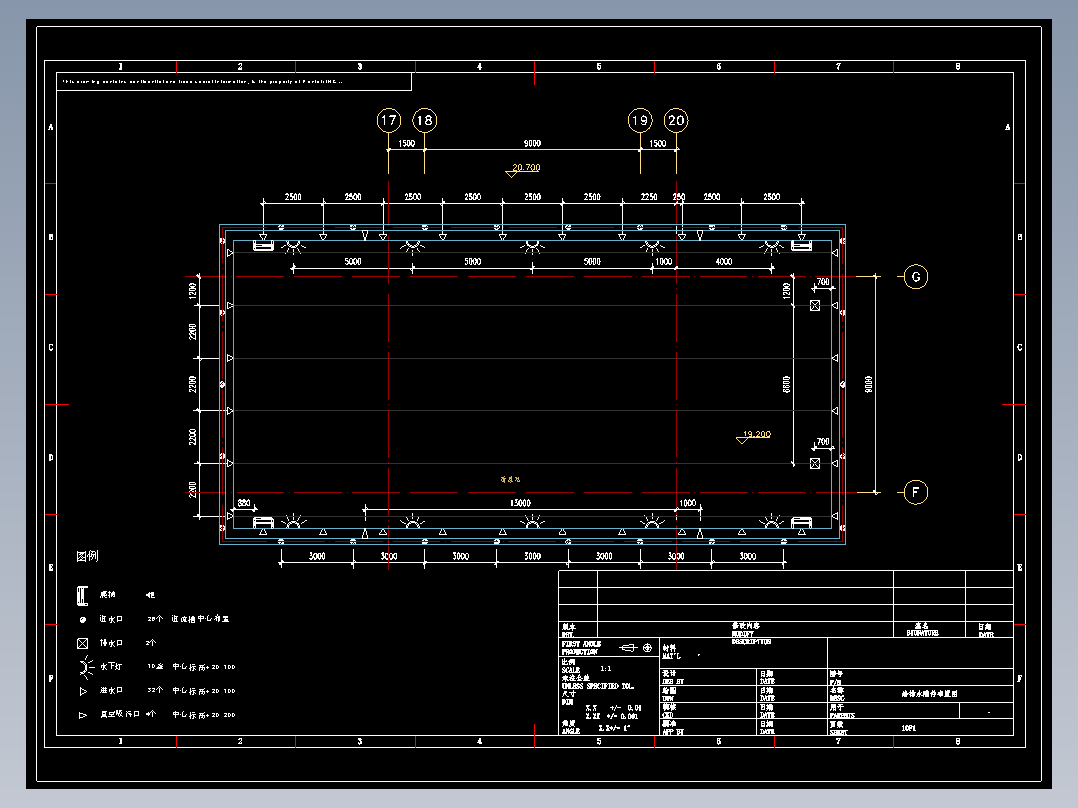Pick the small round overflow symbol in the legend
This screenshot has height=808, width=1078.
click(82, 619)
